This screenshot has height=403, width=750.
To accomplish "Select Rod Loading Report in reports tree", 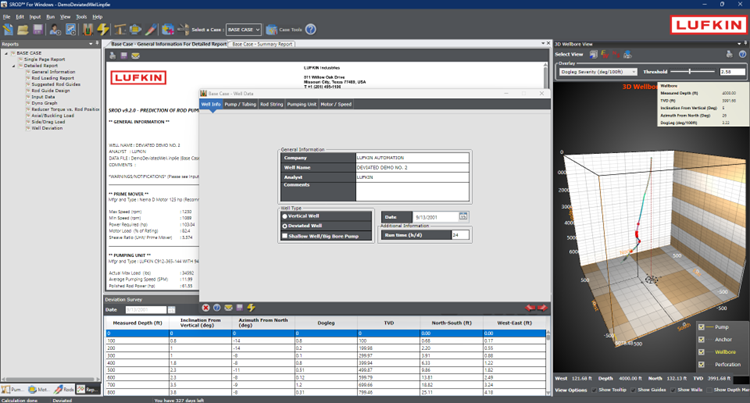I will 54,79.
